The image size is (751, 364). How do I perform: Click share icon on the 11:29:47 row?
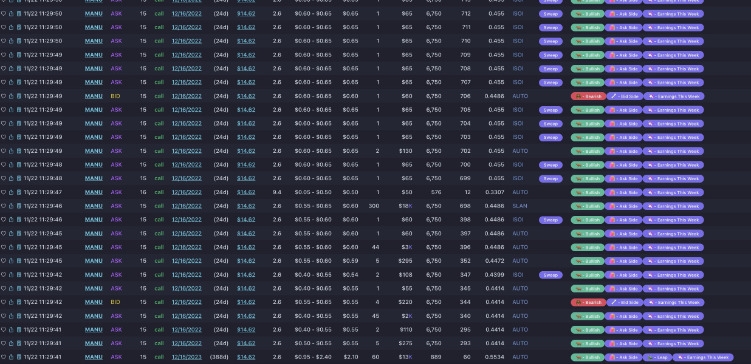coord(11,192)
